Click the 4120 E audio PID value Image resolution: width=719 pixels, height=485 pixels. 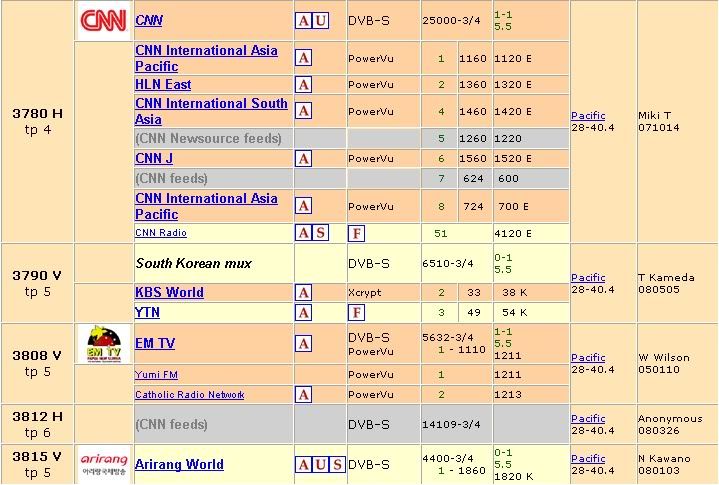coord(513,233)
